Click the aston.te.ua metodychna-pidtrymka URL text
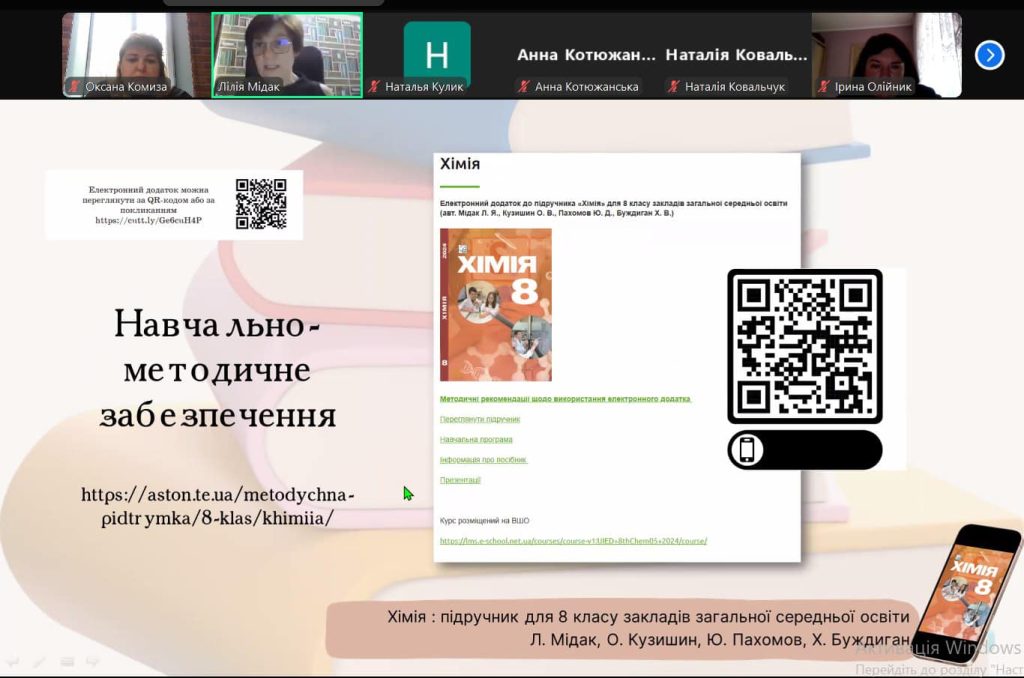Viewport: 1024px width, 678px height. point(217,506)
